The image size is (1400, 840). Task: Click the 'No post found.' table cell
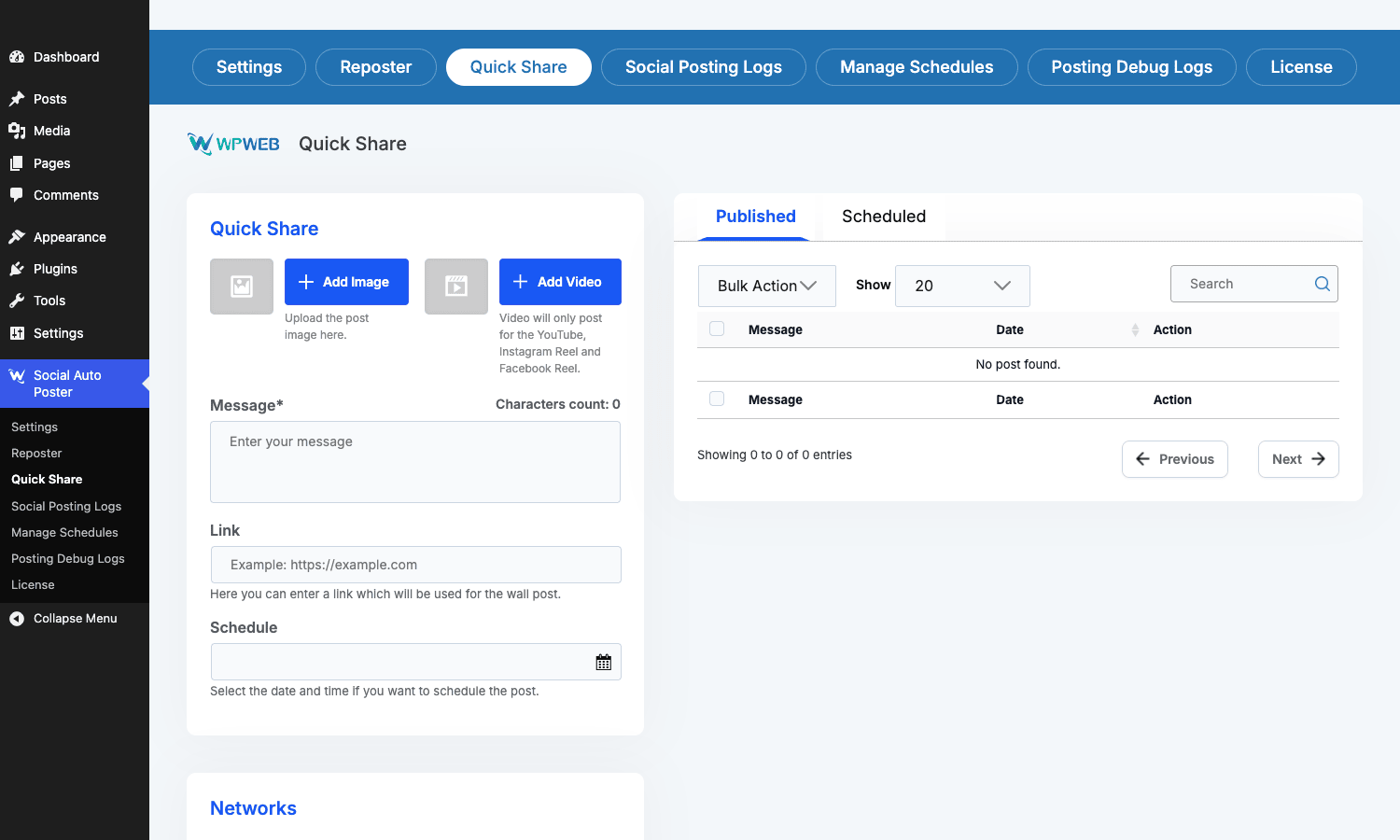point(1018,364)
